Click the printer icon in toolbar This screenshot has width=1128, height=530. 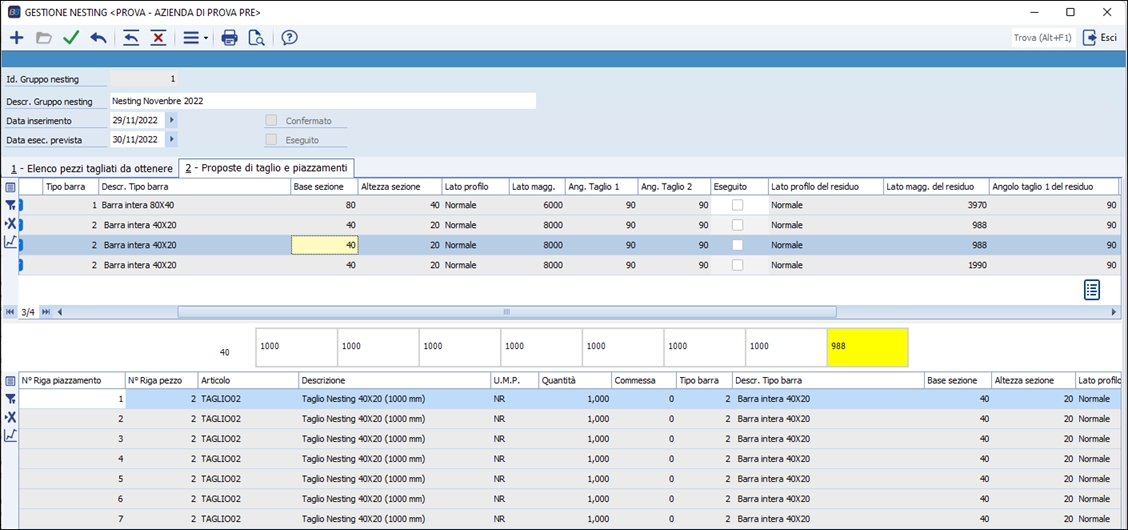pos(229,38)
